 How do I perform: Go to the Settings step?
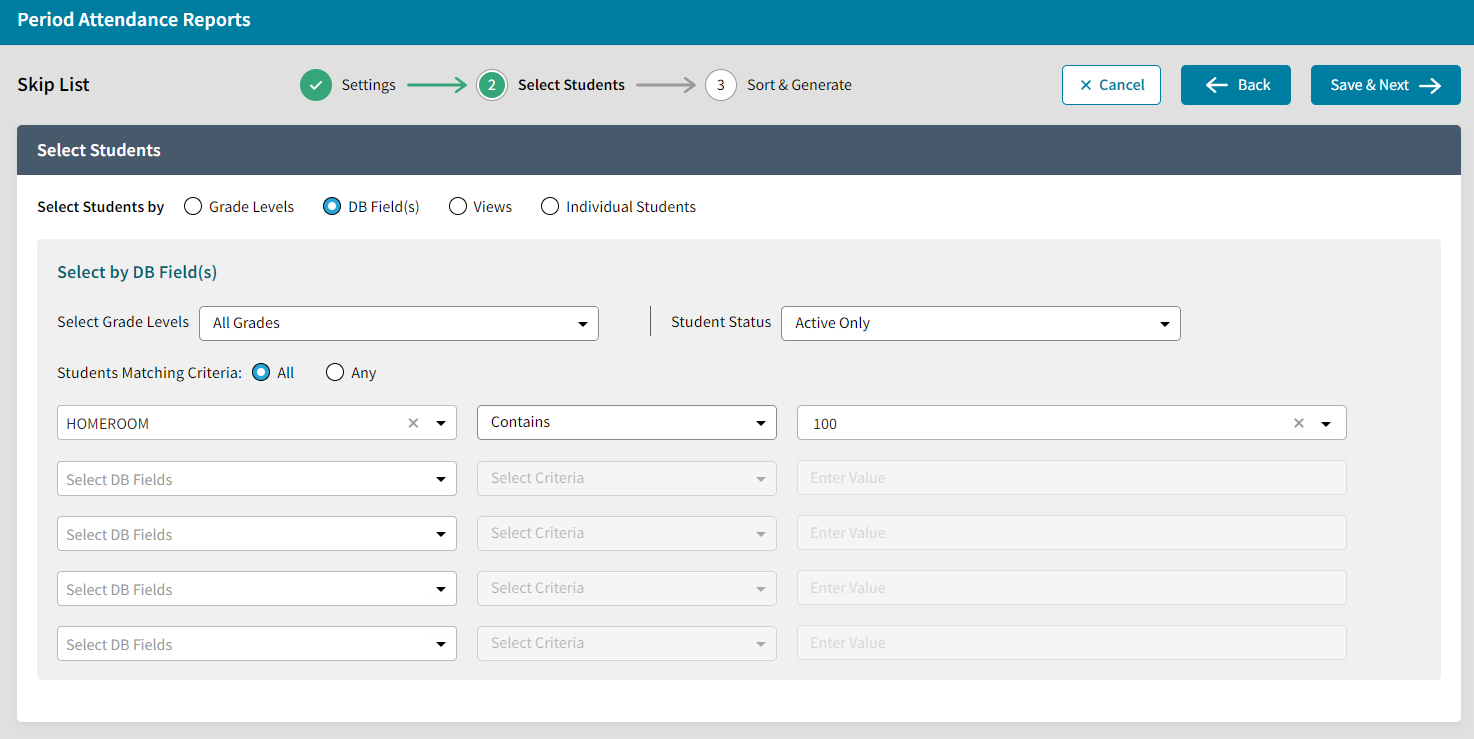pos(369,85)
